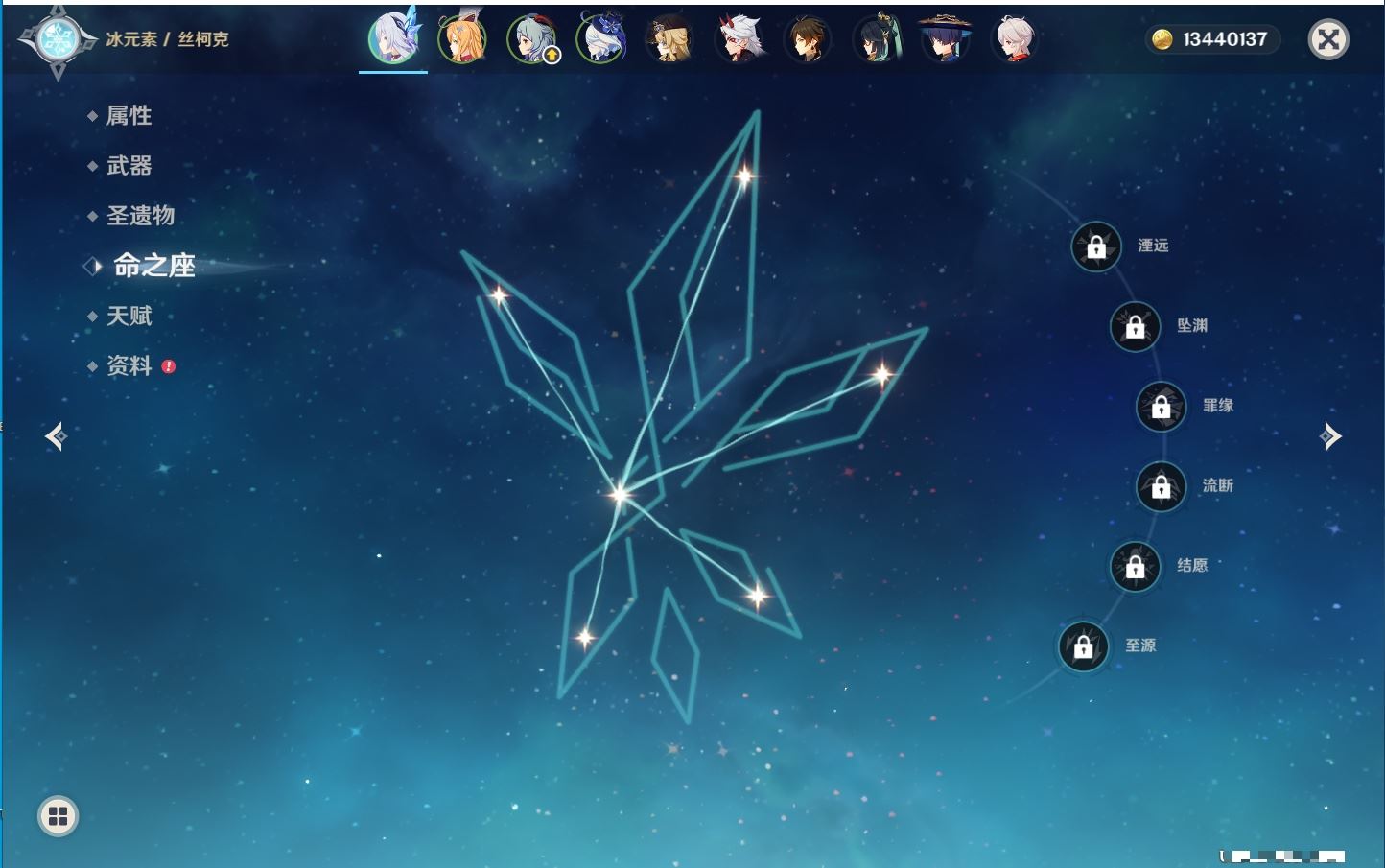1385x868 pixels.
Task: Open the locked 结愿 constellation node
Action: tap(1135, 567)
